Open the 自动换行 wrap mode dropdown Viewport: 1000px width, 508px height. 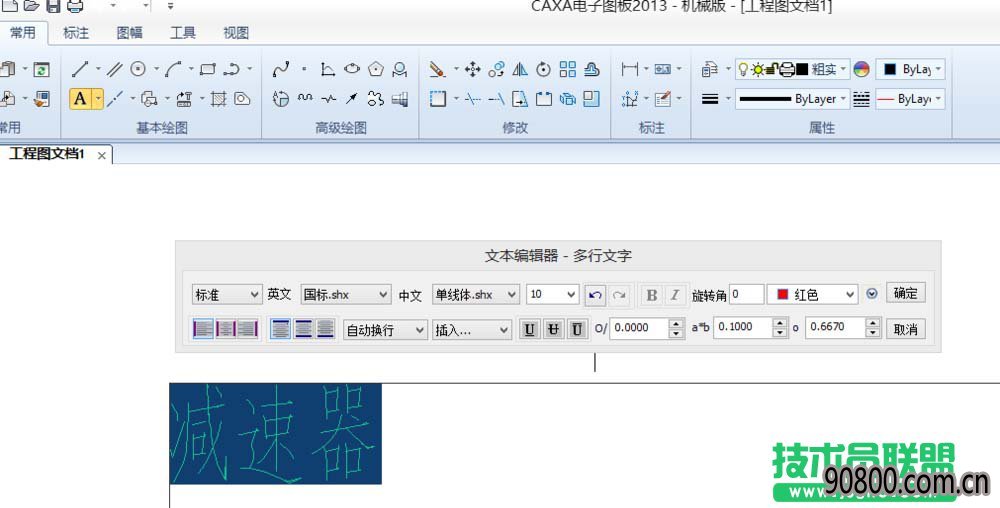coord(385,330)
